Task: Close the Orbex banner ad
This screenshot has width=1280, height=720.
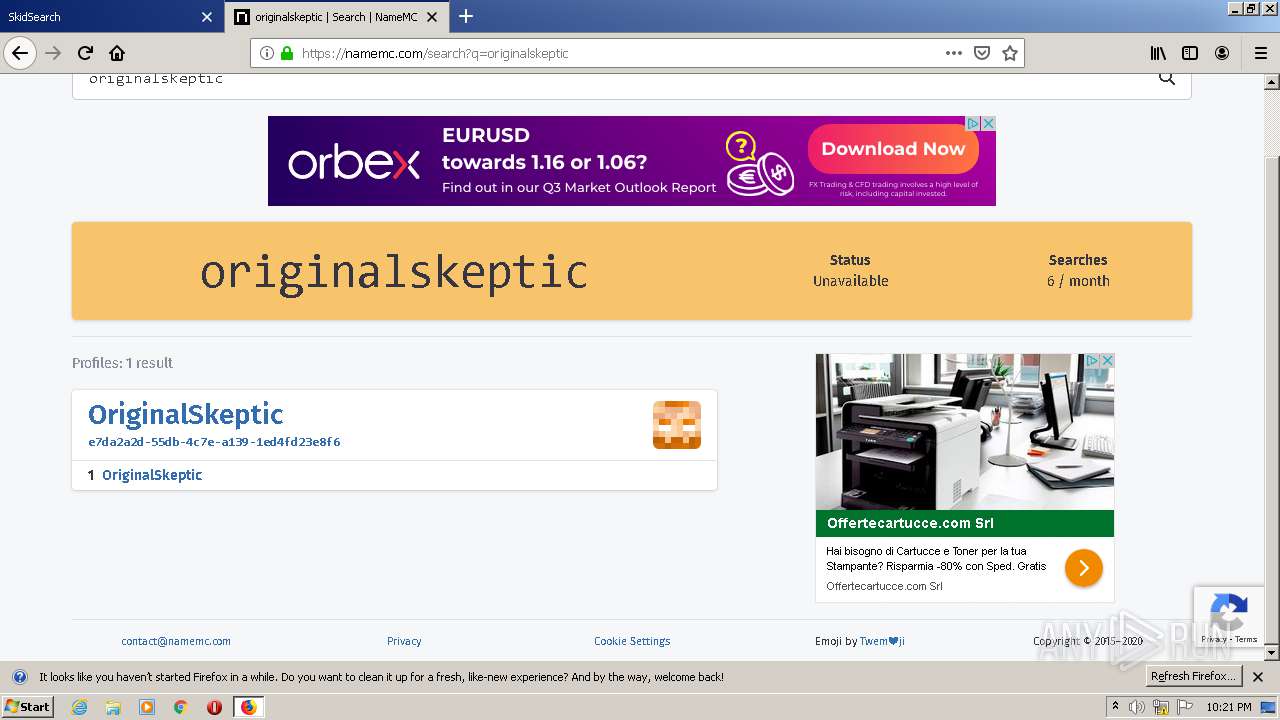Action: pos(988,123)
